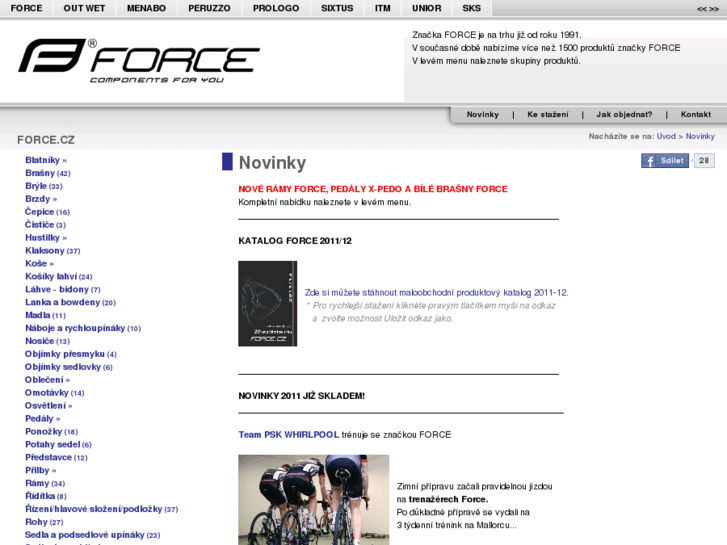Open the Objímky sedlovky category
Image resolution: width=727 pixels, height=545 pixels.
tap(69, 367)
